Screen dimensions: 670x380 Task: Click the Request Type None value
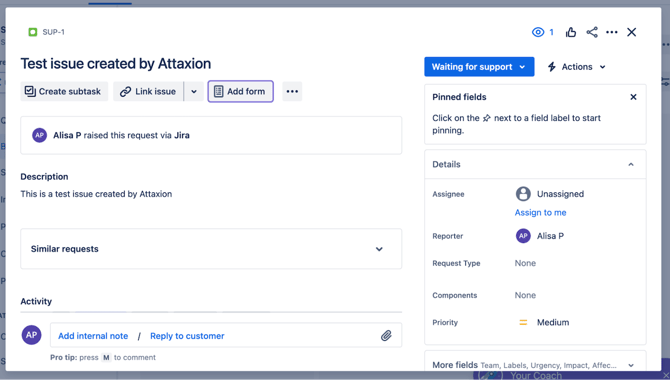tap(525, 263)
